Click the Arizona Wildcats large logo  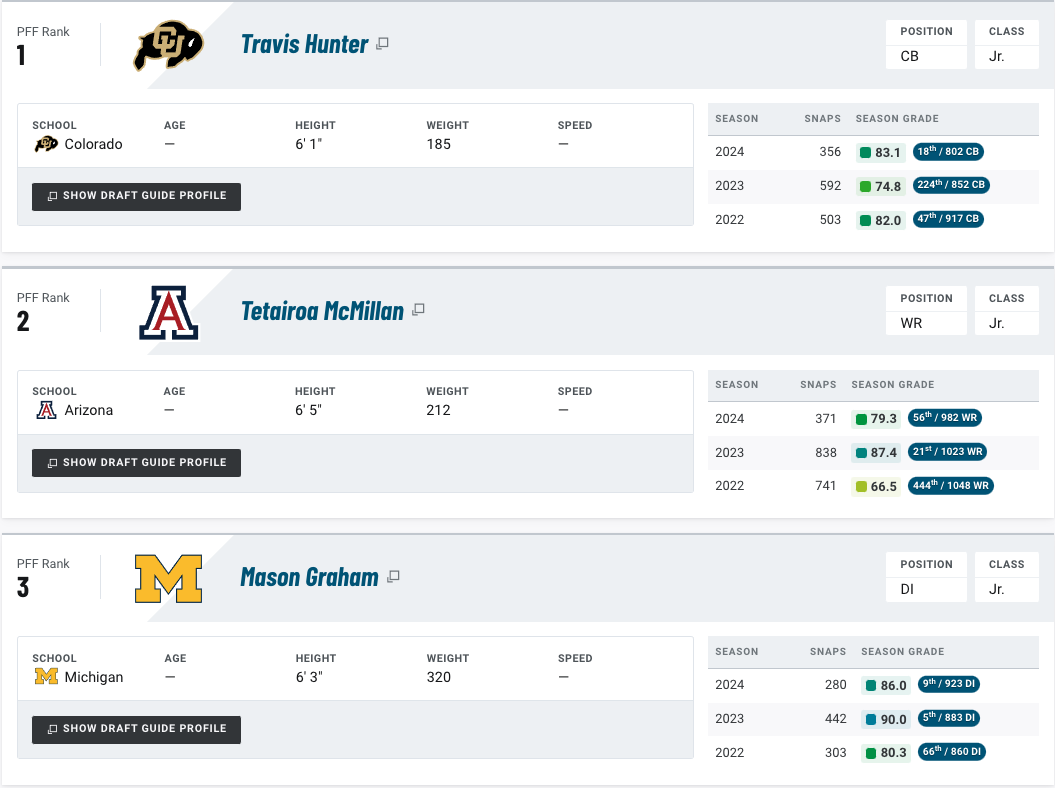169,312
